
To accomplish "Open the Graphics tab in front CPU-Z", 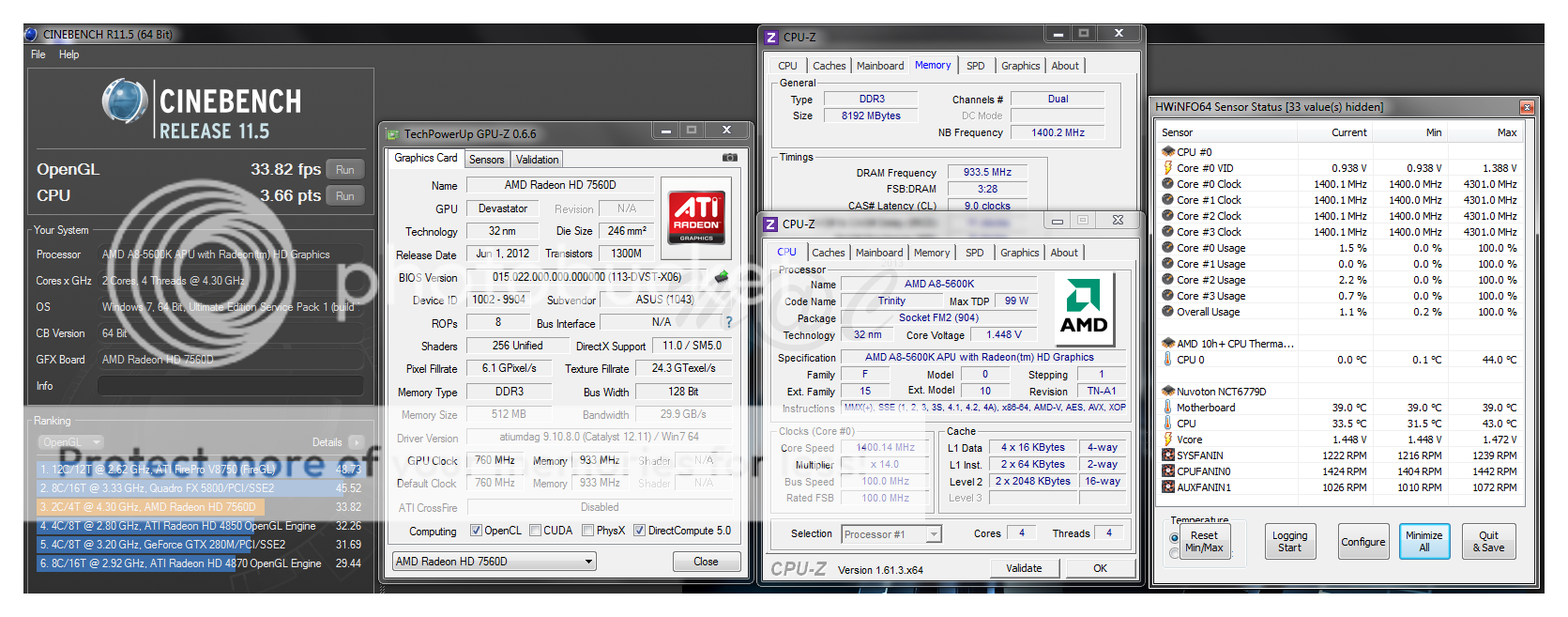I will coord(1020,253).
